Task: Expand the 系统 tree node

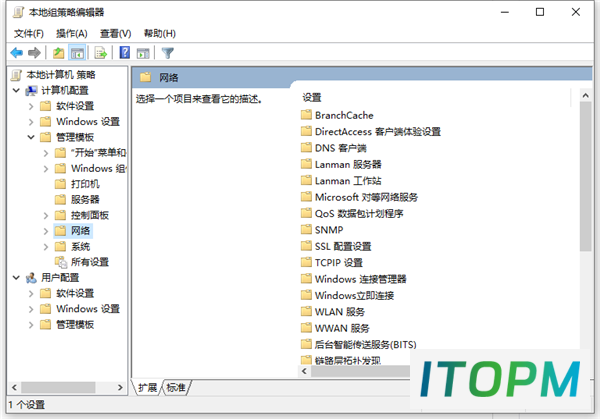Action: 46,246
